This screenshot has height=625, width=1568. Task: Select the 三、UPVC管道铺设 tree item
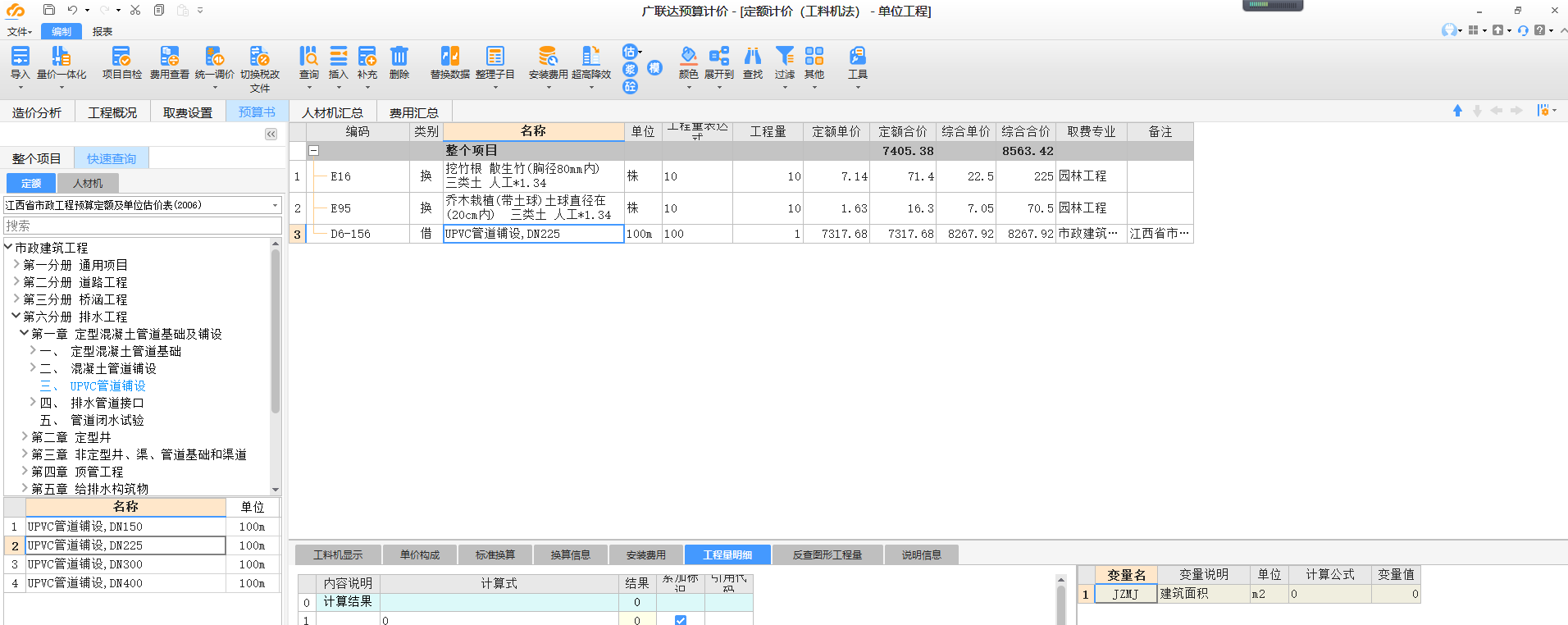click(93, 385)
